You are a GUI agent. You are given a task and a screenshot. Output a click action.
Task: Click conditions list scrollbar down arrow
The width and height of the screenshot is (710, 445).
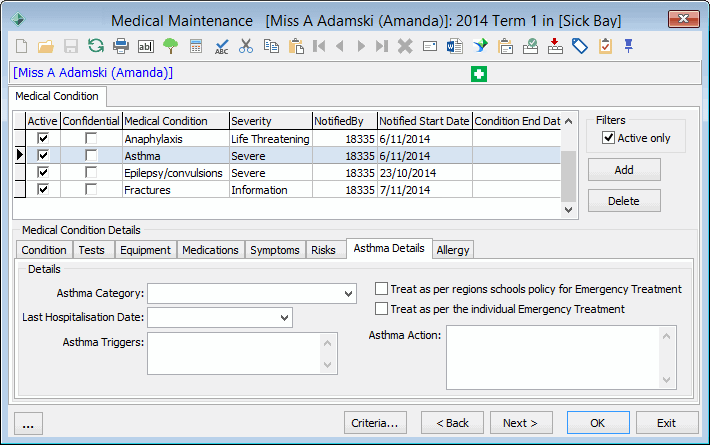(569, 210)
